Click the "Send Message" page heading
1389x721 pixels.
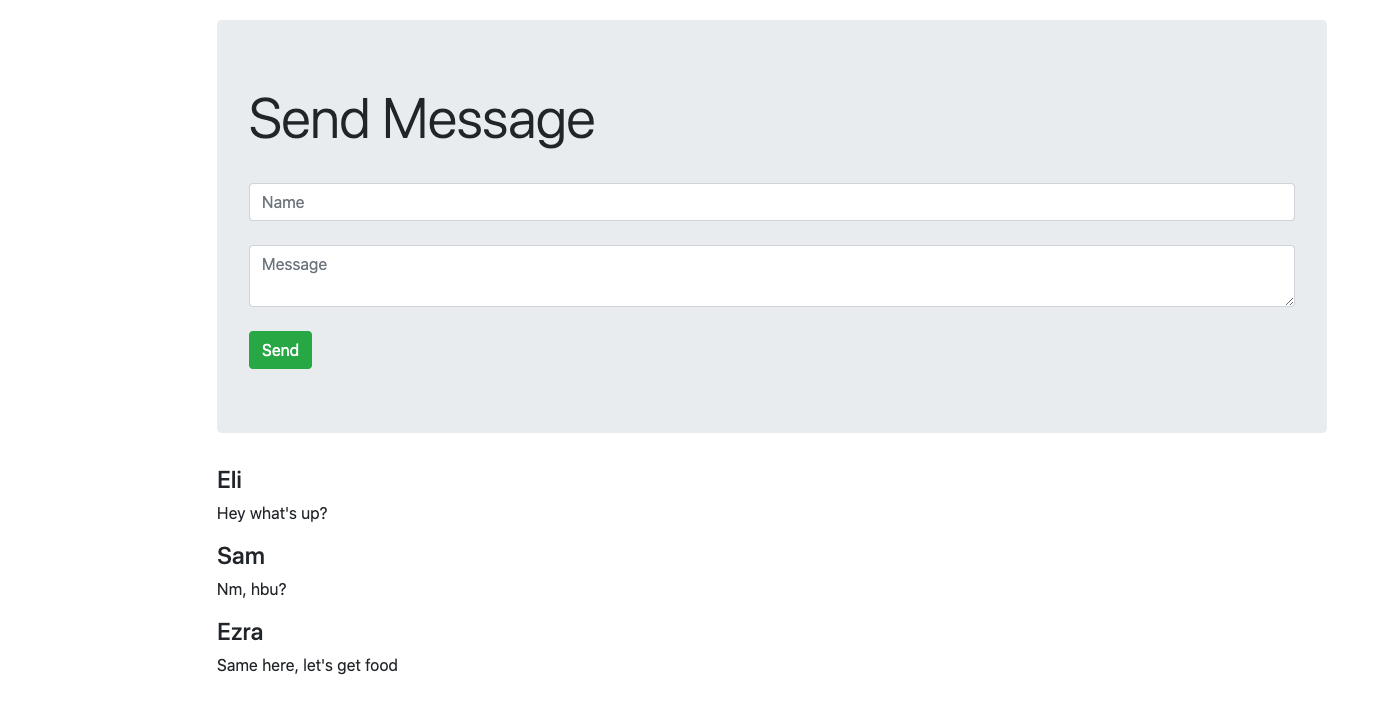(x=421, y=119)
